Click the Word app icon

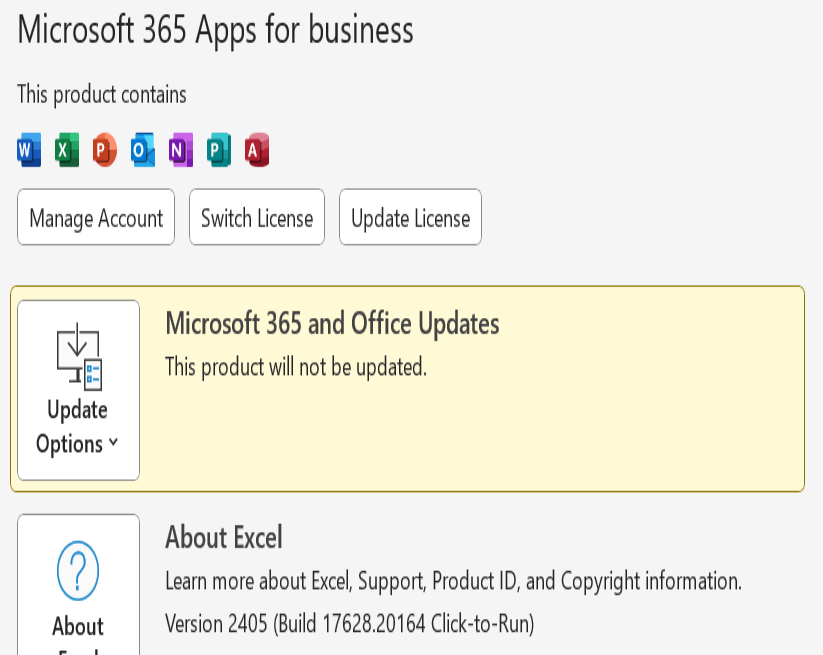[29, 151]
